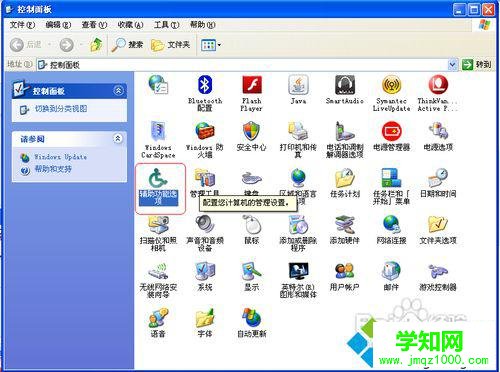This screenshot has height=372, width=500.
Task: Open the 收藏 menu
Action: (x=130, y=25)
